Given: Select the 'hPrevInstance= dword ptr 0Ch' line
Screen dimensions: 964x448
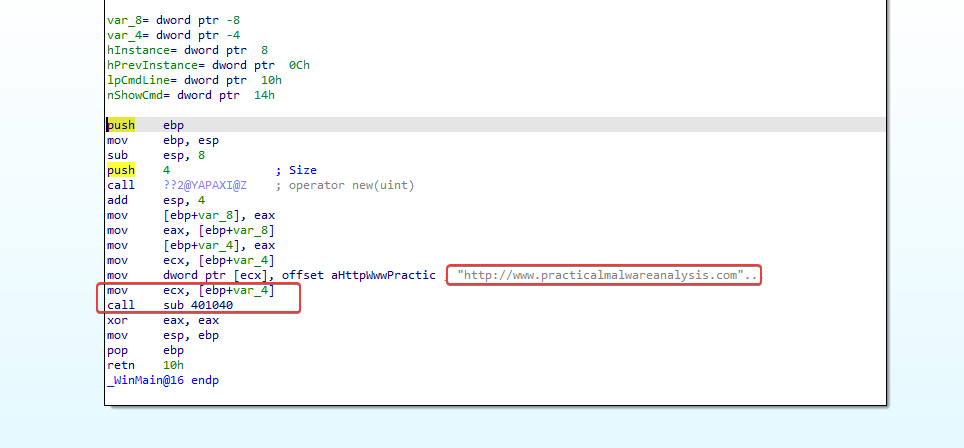Looking at the screenshot, I should point(208,65).
